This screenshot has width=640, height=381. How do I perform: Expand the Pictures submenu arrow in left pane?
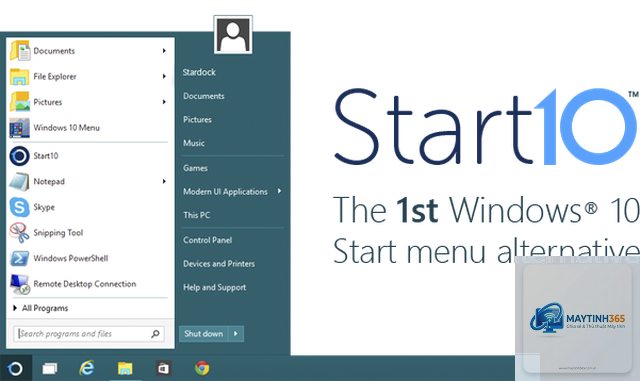164,102
